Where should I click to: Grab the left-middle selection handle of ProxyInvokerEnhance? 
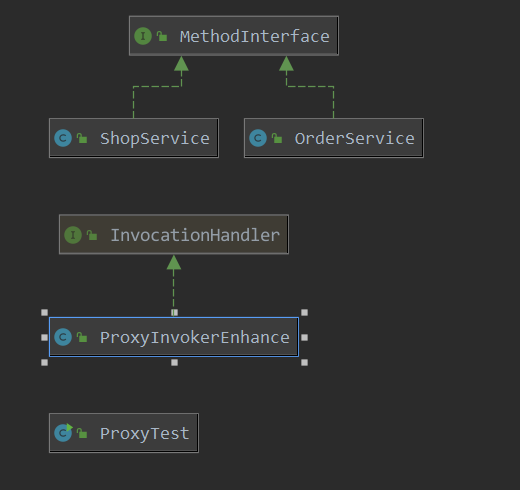coord(44,337)
